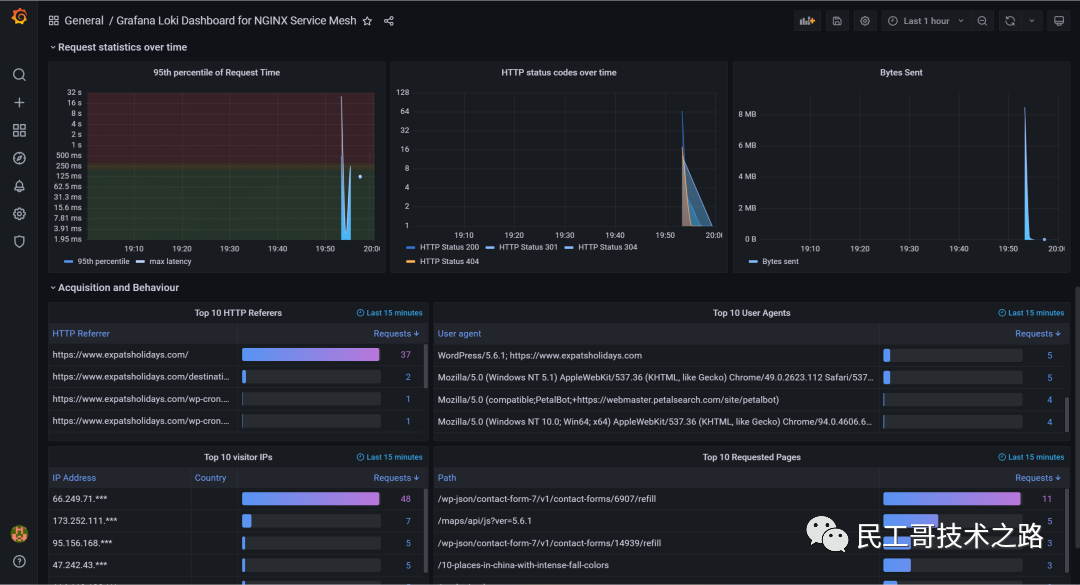
Task: Open the Alerting bell icon
Action: coord(19,186)
